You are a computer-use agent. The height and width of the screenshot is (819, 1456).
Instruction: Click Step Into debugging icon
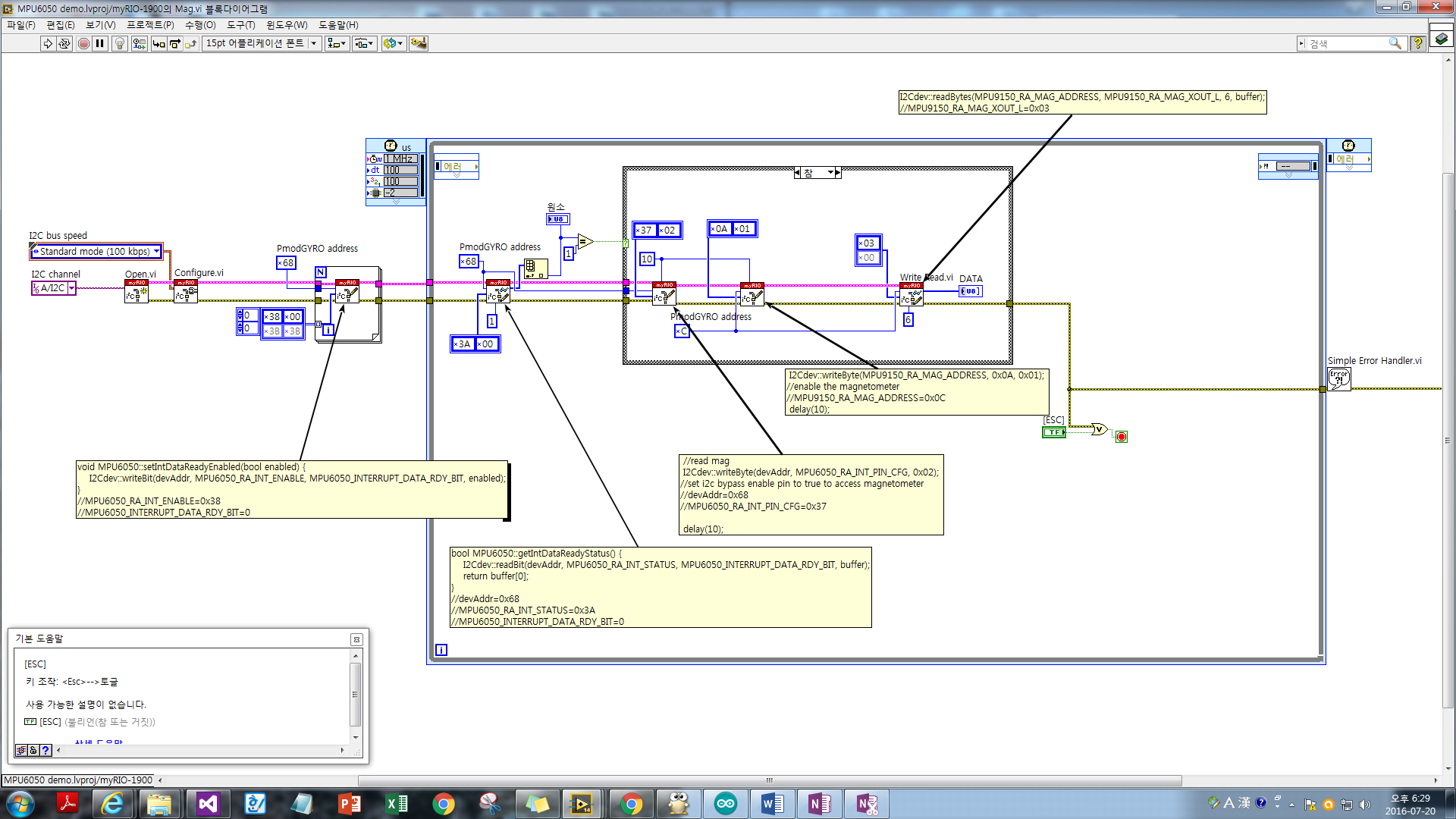[x=158, y=44]
